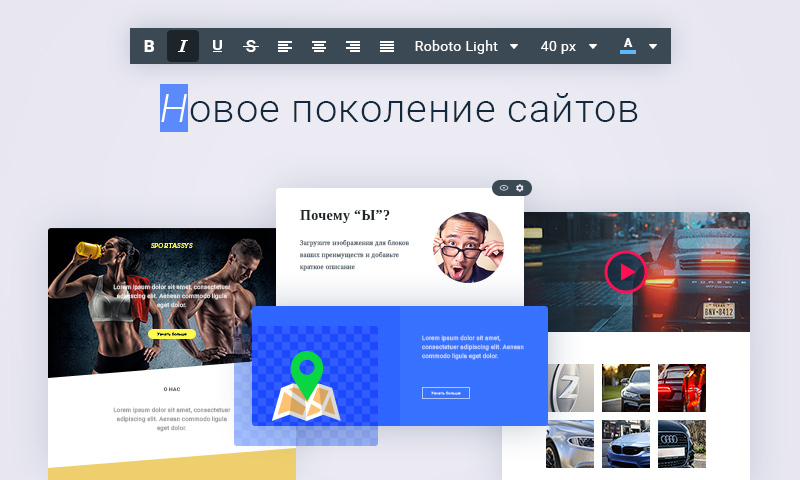
Task: Justify the text alignment
Action: pyautogui.click(x=387, y=46)
